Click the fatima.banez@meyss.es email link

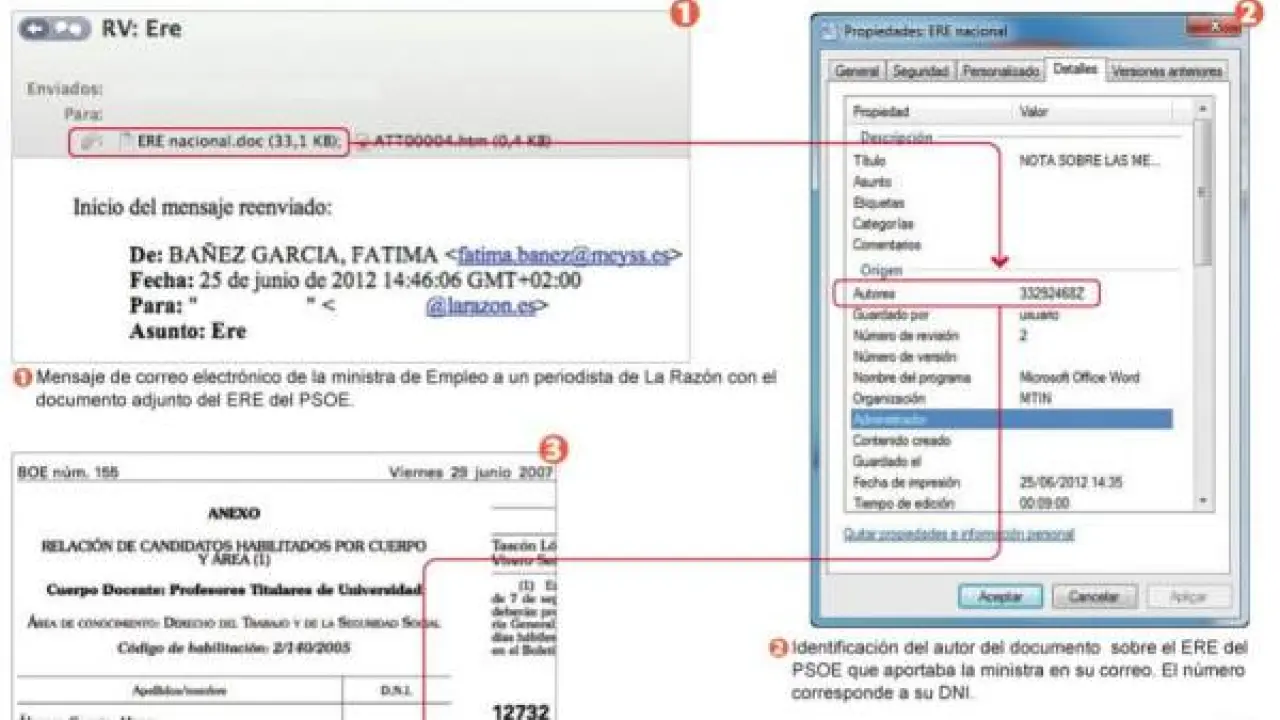[x=563, y=255]
